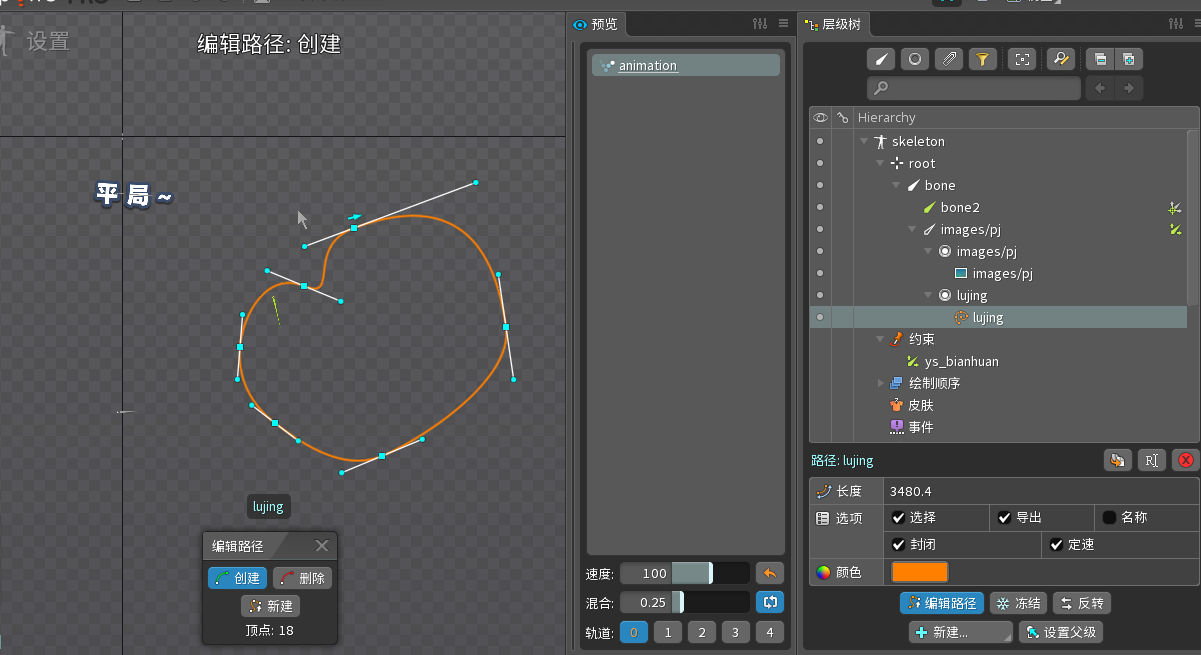Collapse the lujing slot node
The image size is (1201, 655).
pos(928,295)
